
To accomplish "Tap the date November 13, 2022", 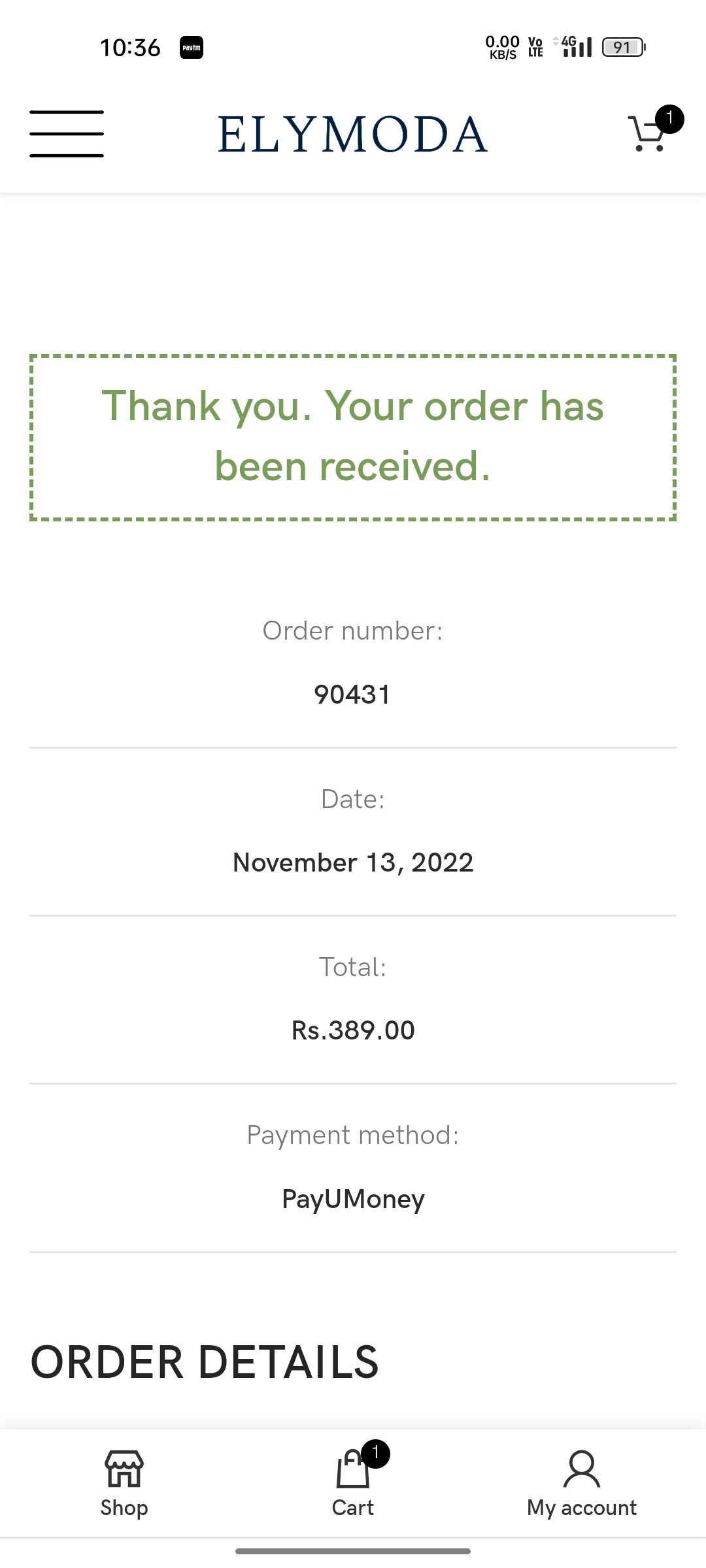I will tap(353, 862).
